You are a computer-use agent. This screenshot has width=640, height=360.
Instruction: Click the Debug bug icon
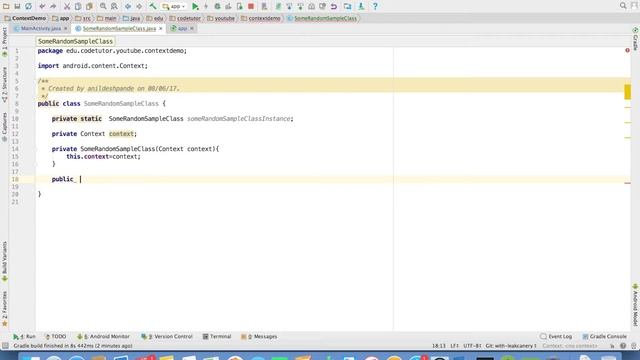(x=217, y=6)
